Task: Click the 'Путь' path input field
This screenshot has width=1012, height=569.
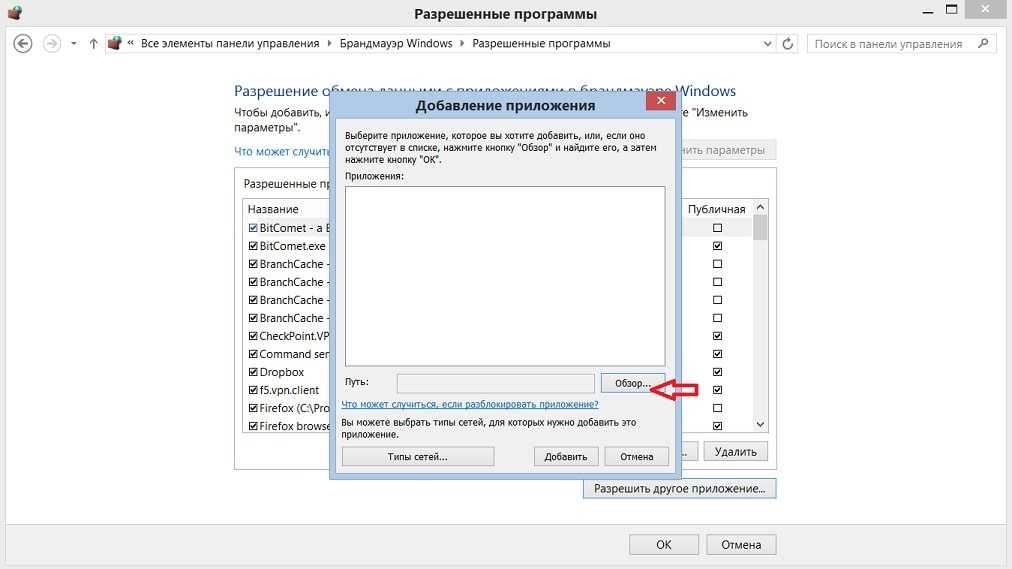Action: [495, 383]
